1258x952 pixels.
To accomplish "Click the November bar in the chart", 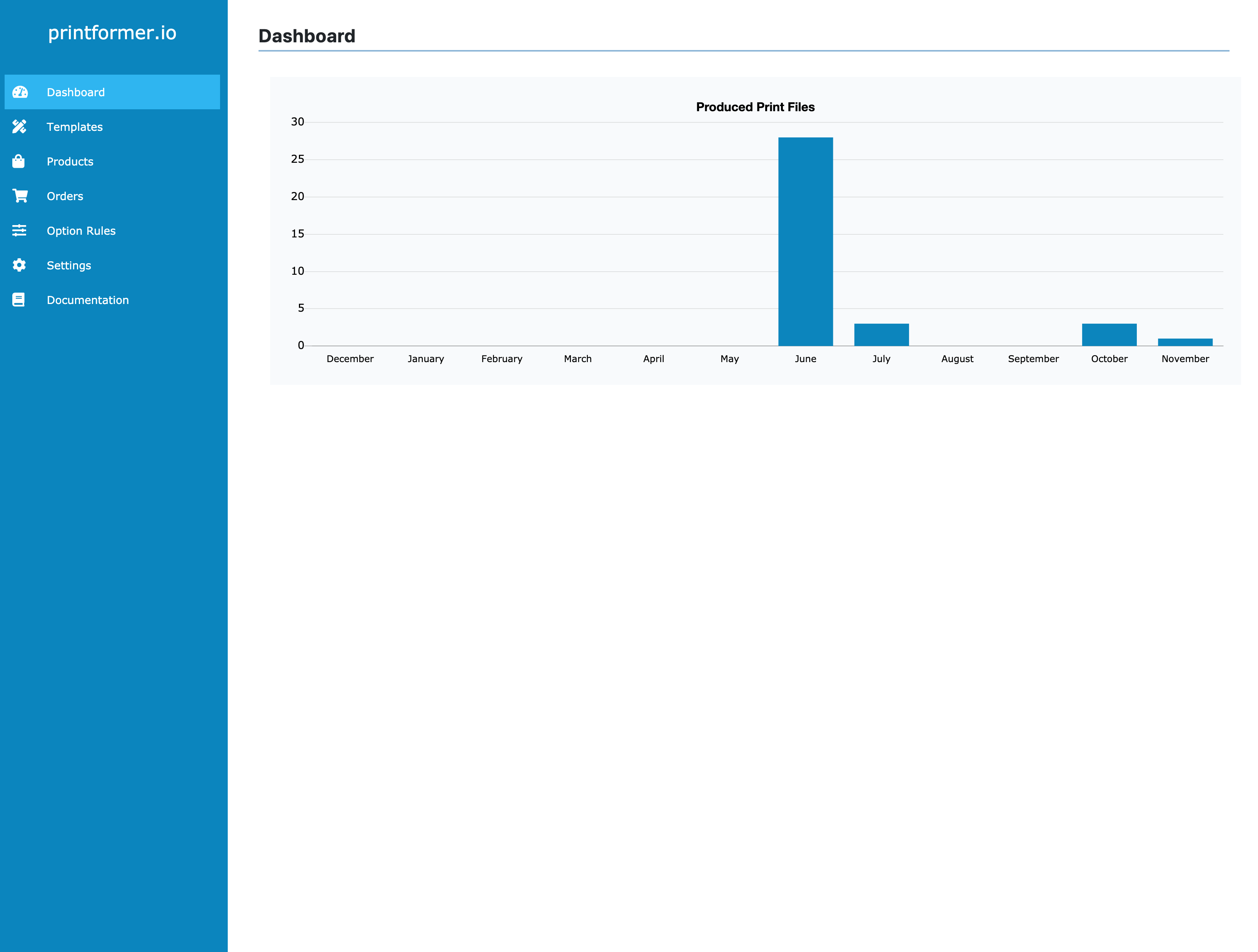I will (1185, 342).
